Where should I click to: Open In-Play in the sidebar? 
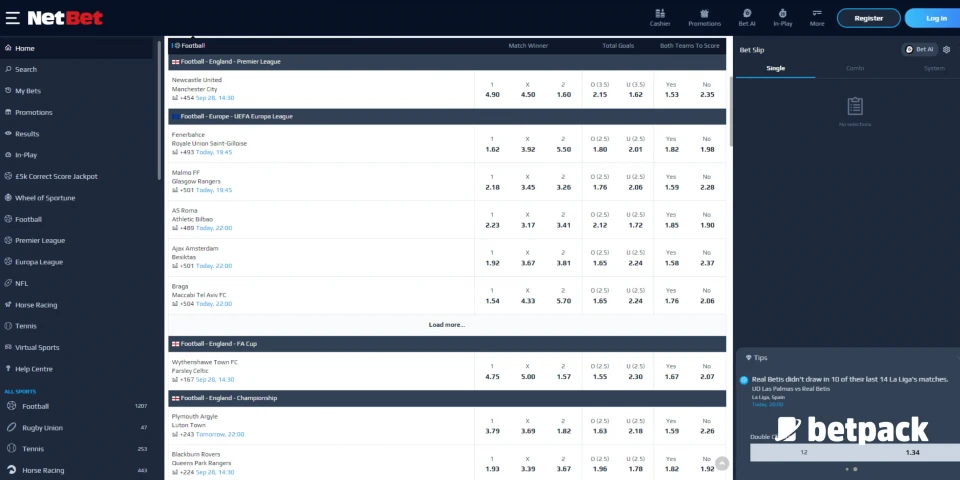click(76, 156)
